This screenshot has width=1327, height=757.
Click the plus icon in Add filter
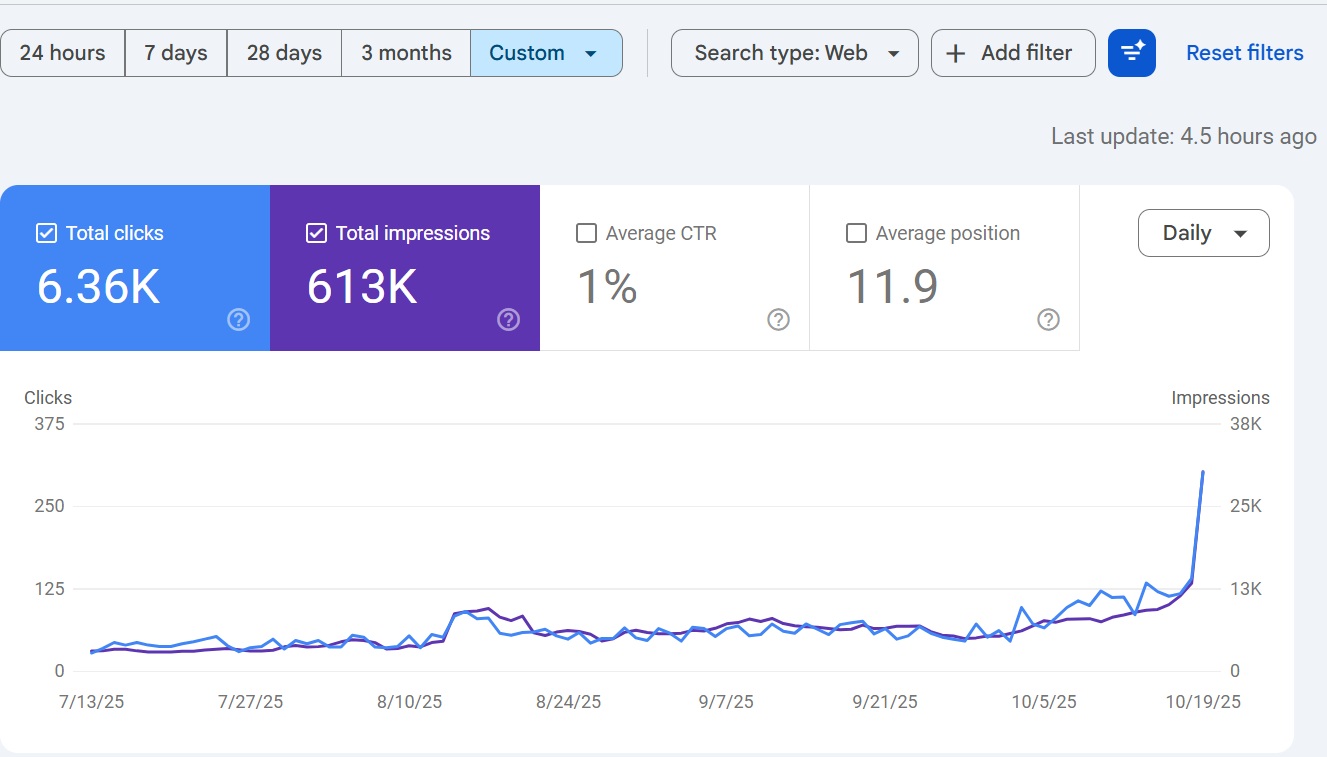coord(956,54)
